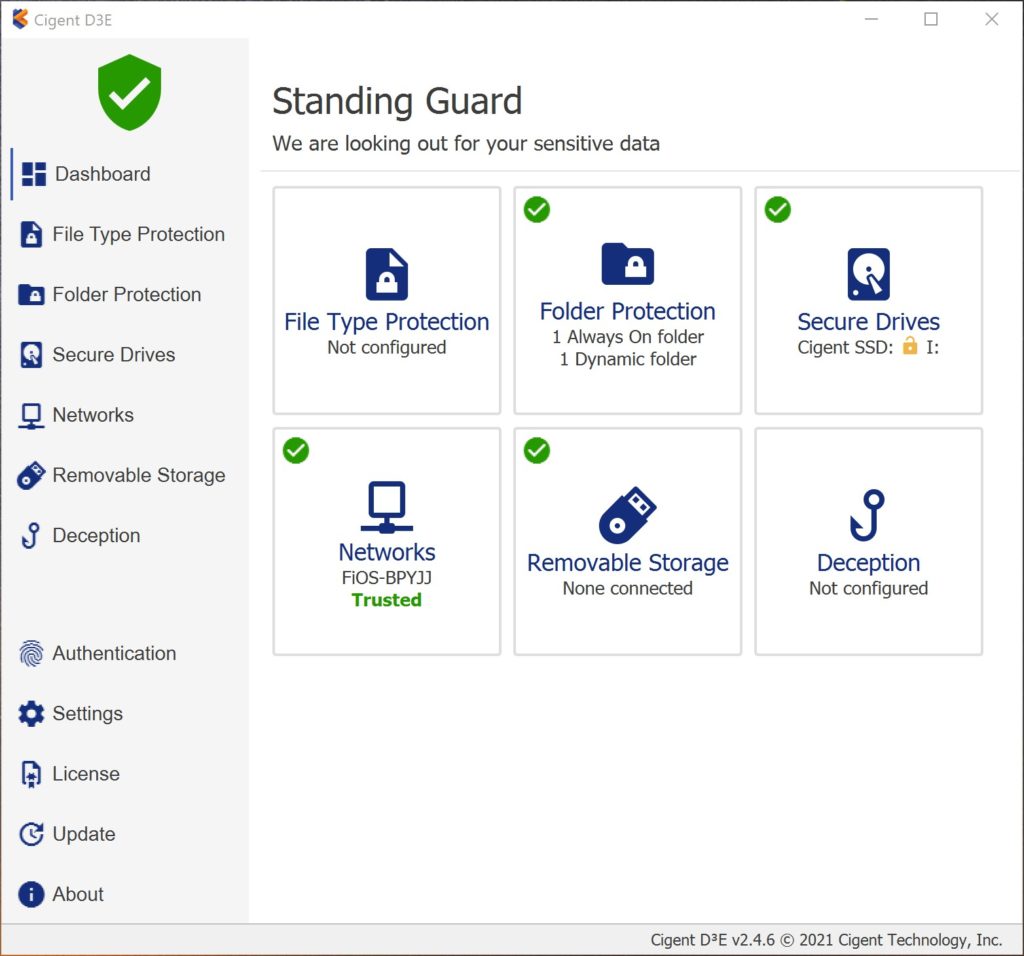Maximize the Cigent D3E window

(931, 20)
